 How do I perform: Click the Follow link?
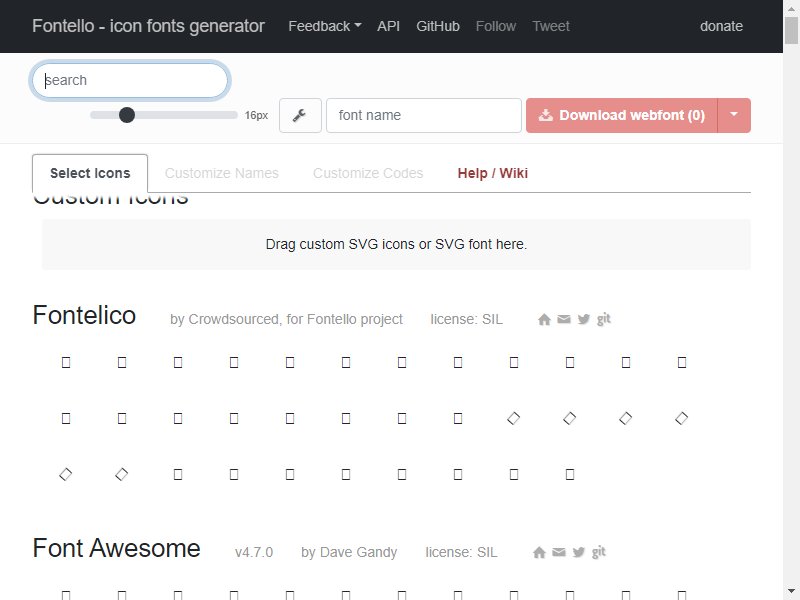pos(496,26)
